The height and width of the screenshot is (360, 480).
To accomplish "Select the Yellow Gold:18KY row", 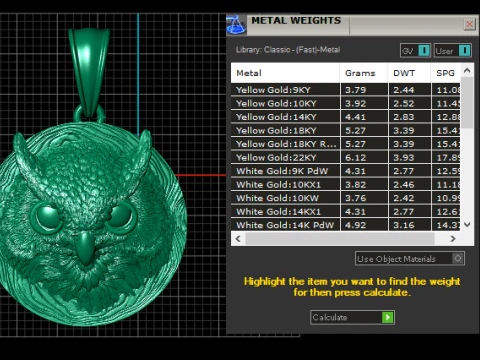I will click(x=346, y=130).
